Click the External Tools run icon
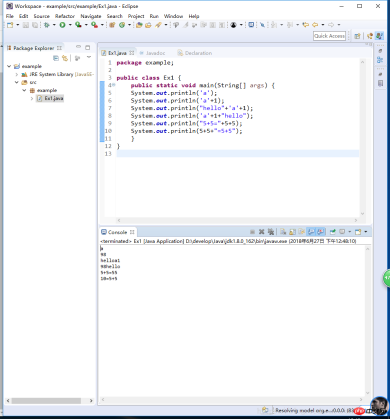390x419 pixels. (95, 25)
